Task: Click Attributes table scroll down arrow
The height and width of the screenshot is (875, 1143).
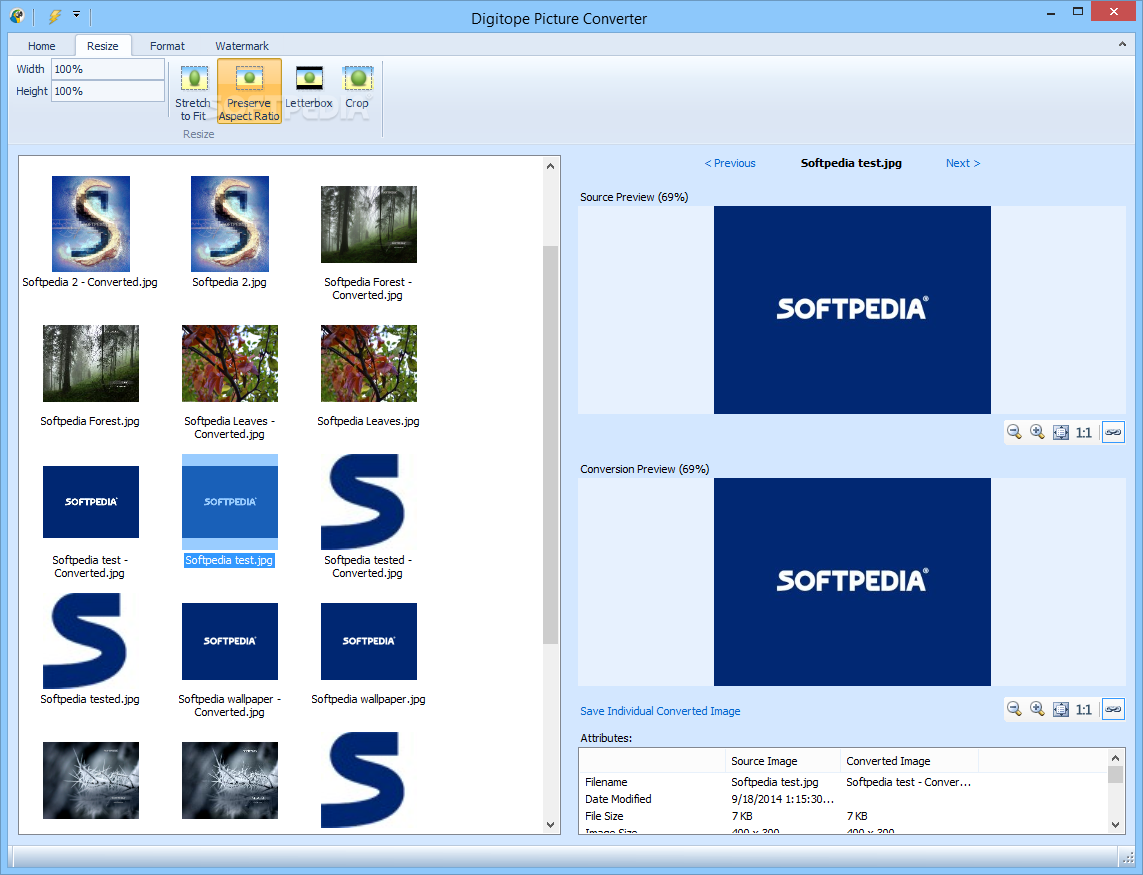Action: [x=1115, y=825]
